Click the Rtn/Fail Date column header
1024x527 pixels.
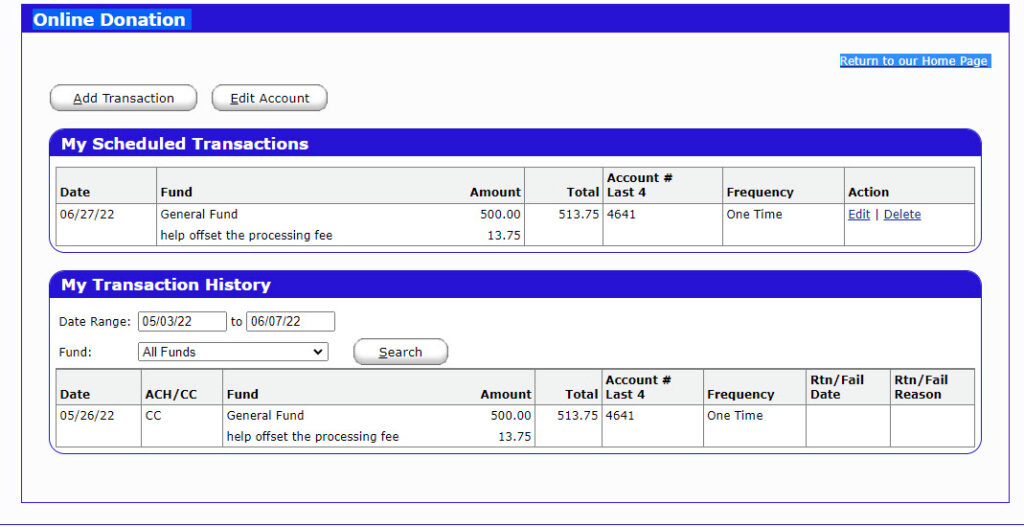point(836,387)
